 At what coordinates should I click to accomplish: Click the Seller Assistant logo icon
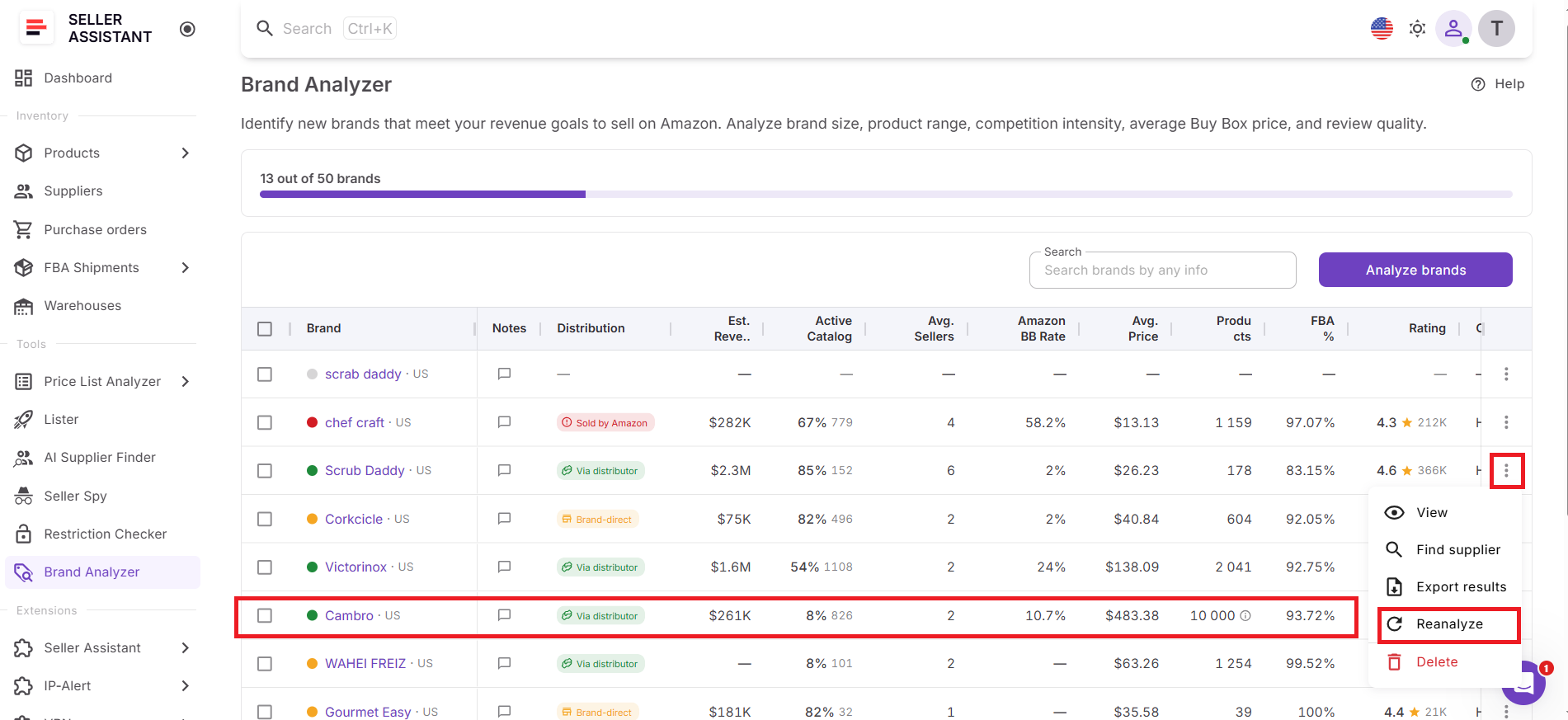(36, 28)
